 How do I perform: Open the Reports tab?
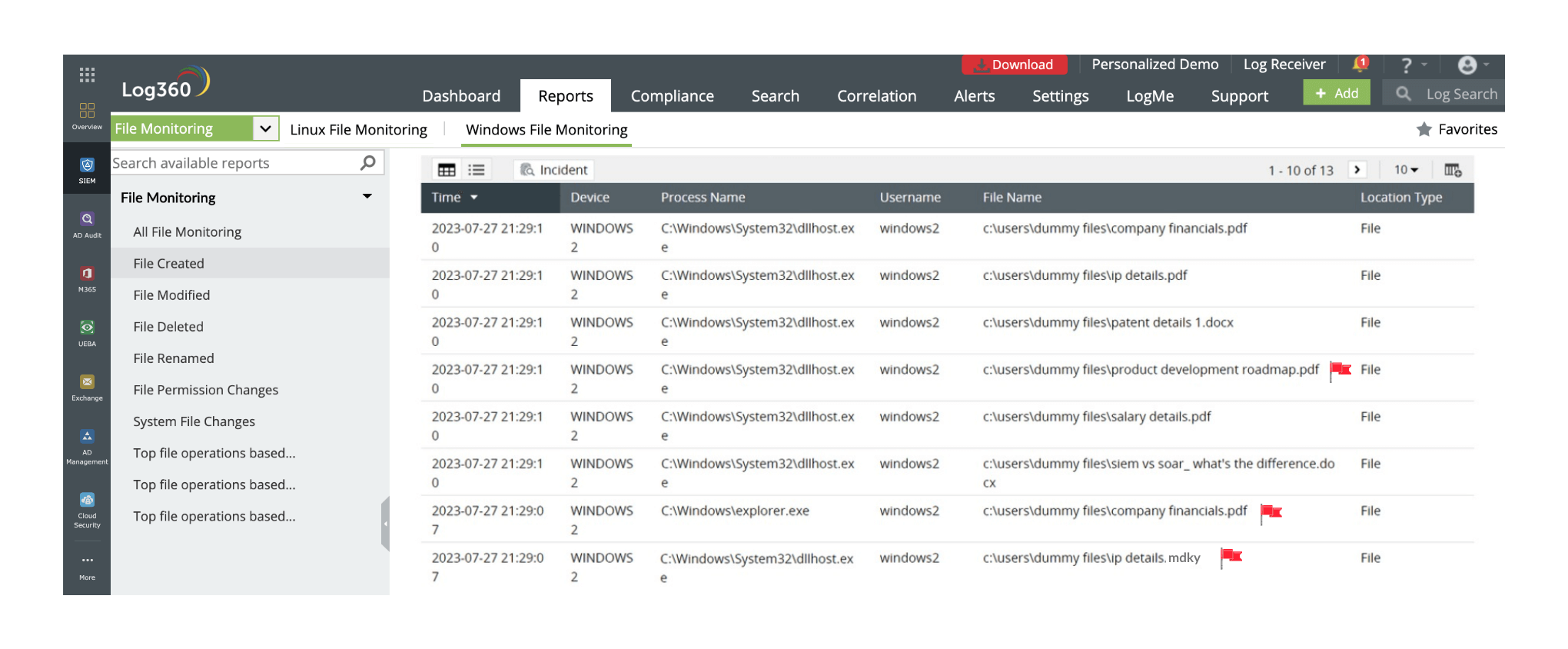coord(566,96)
